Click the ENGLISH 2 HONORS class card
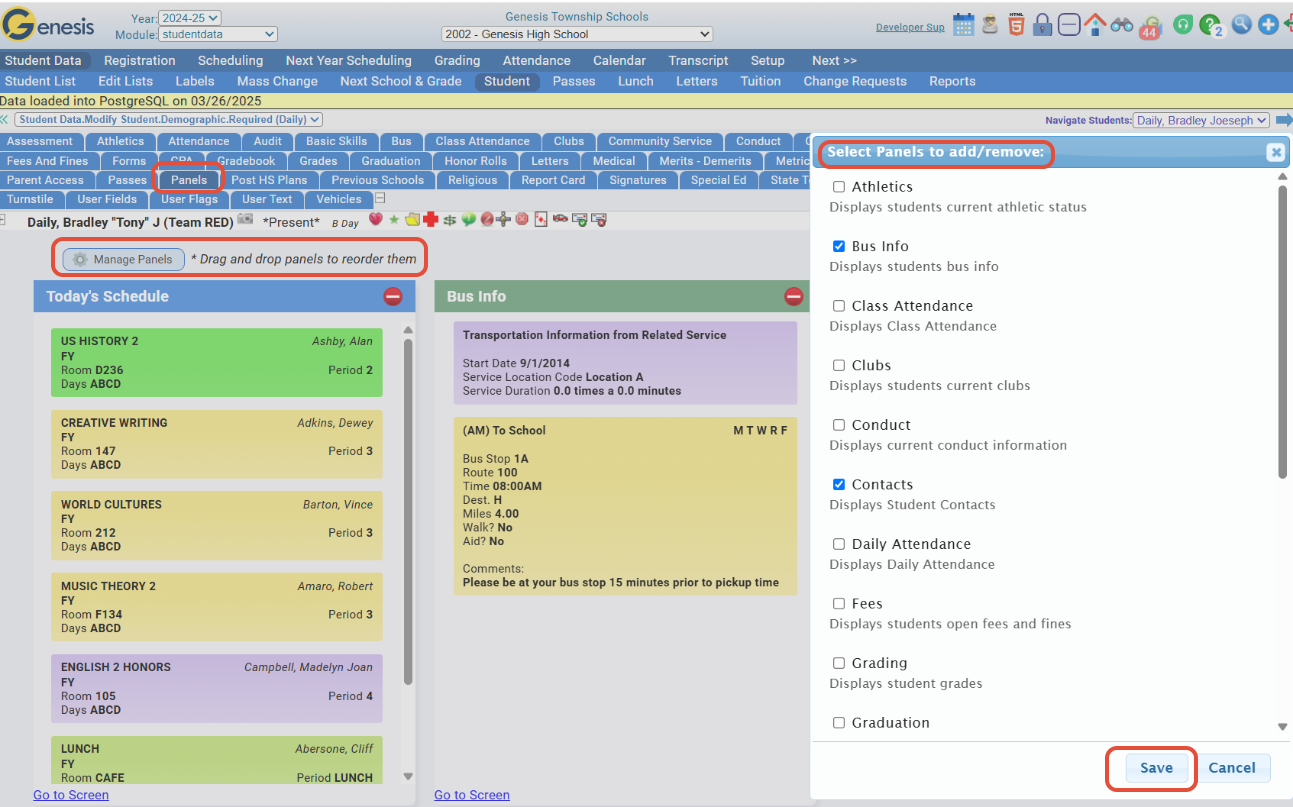This screenshot has width=1293, height=807. (216, 688)
